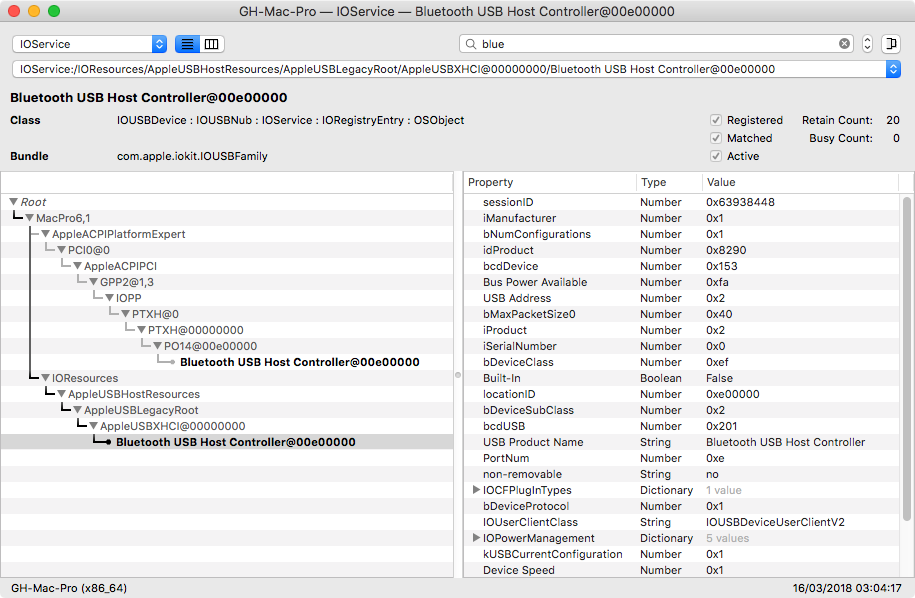
Task: Toggle the Active checkbox
Action: [x=716, y=156]
